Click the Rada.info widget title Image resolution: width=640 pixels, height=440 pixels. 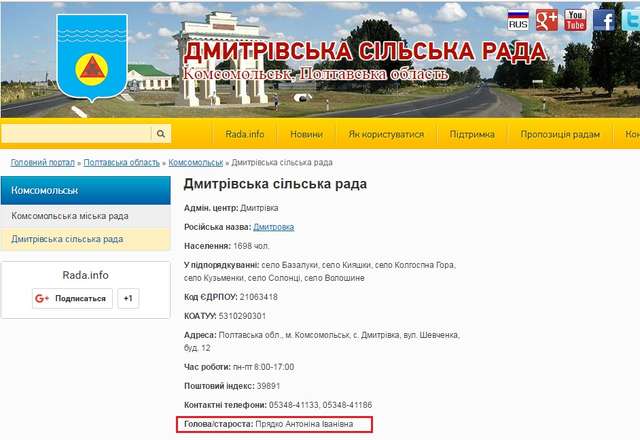tap(85, 275)
